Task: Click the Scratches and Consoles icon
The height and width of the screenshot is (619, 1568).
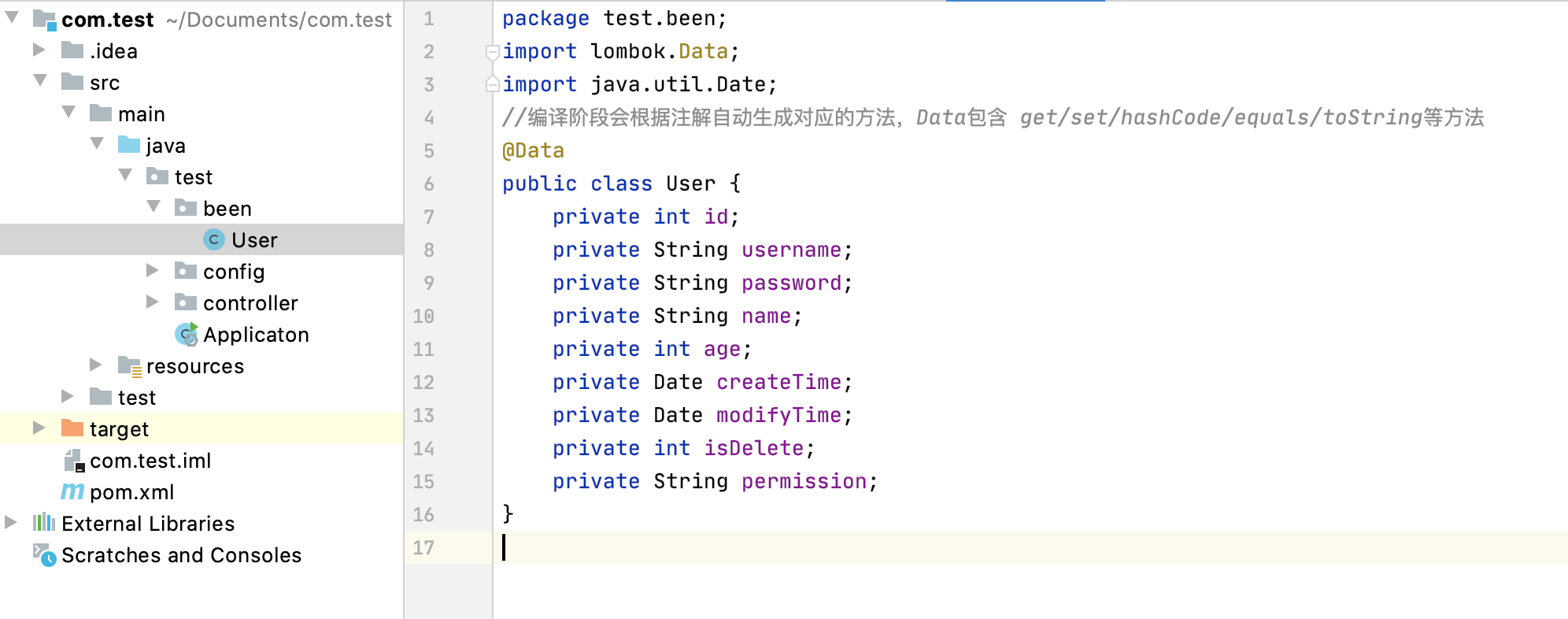Action: tap(44, 555)
